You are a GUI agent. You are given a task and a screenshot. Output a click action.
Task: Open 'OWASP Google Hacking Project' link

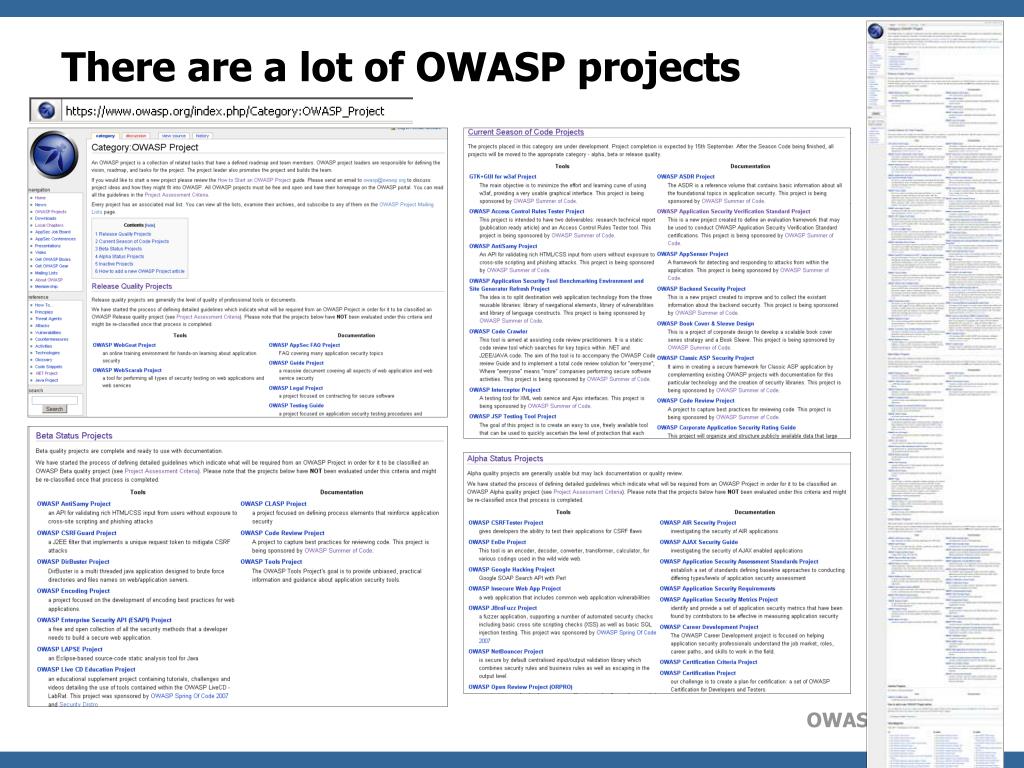point(511,569)
